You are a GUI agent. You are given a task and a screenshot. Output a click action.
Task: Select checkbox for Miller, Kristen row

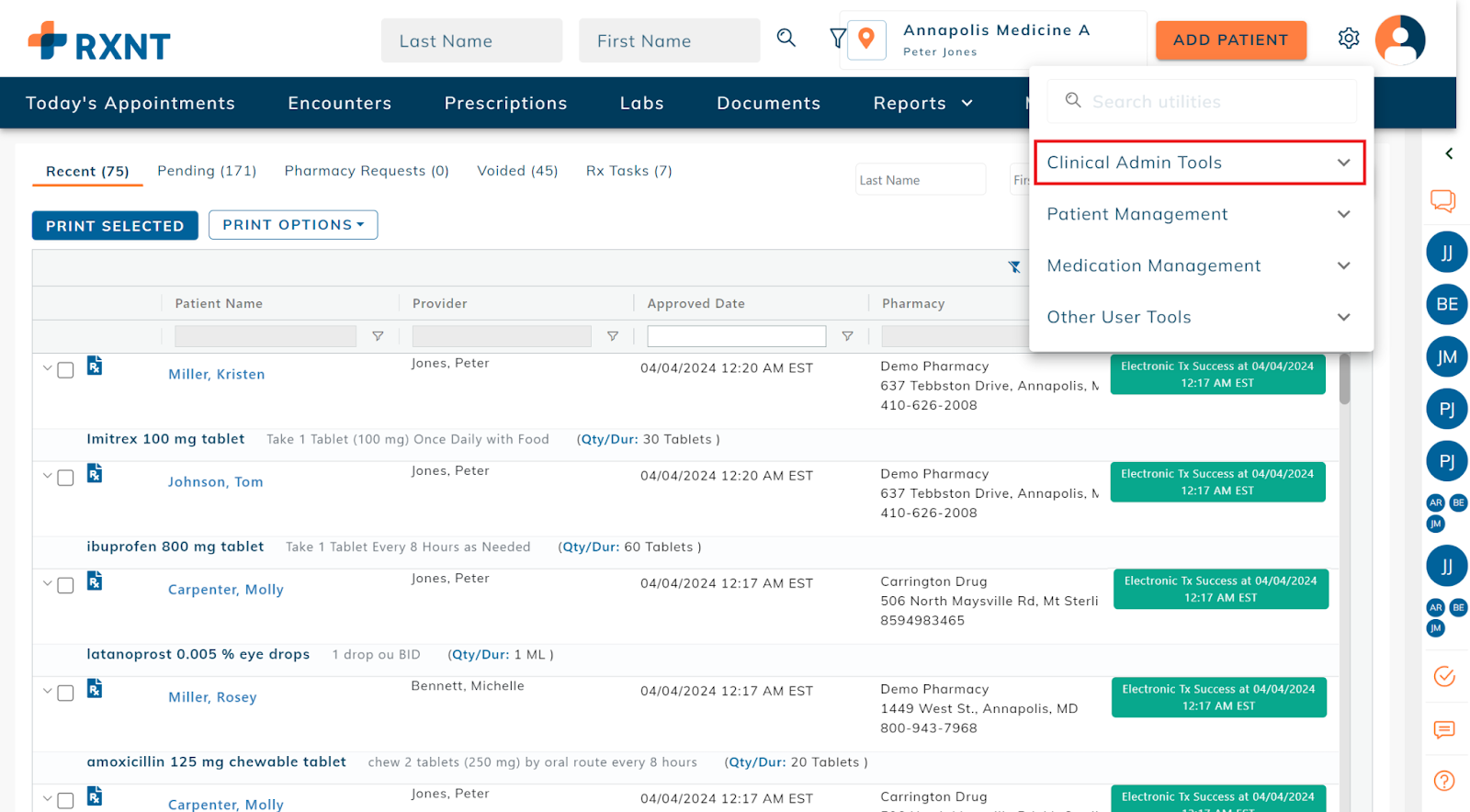(x=66, y=370)
